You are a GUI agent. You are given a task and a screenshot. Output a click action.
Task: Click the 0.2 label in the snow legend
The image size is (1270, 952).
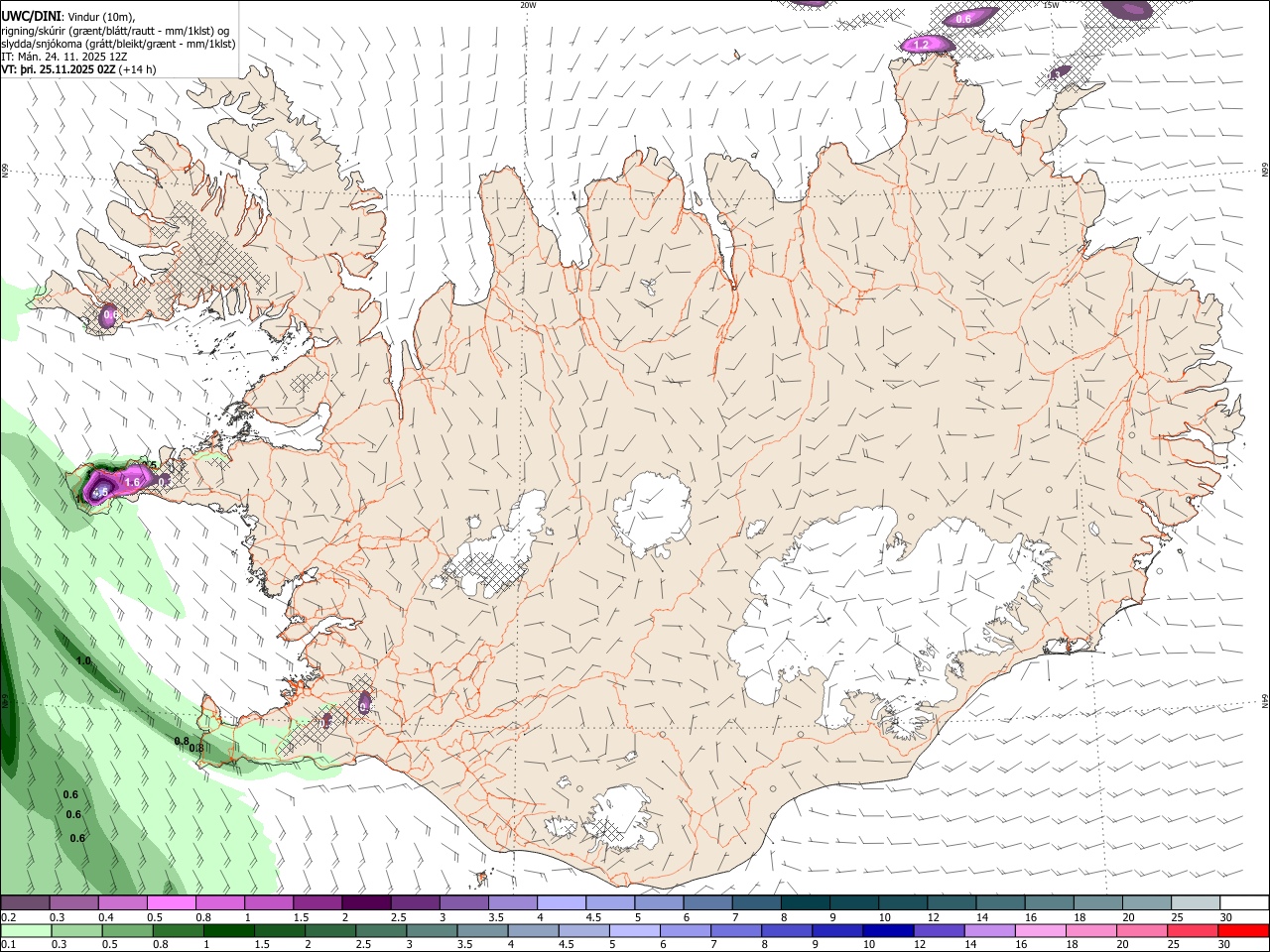pyautogui.click(x=9, y=917)
